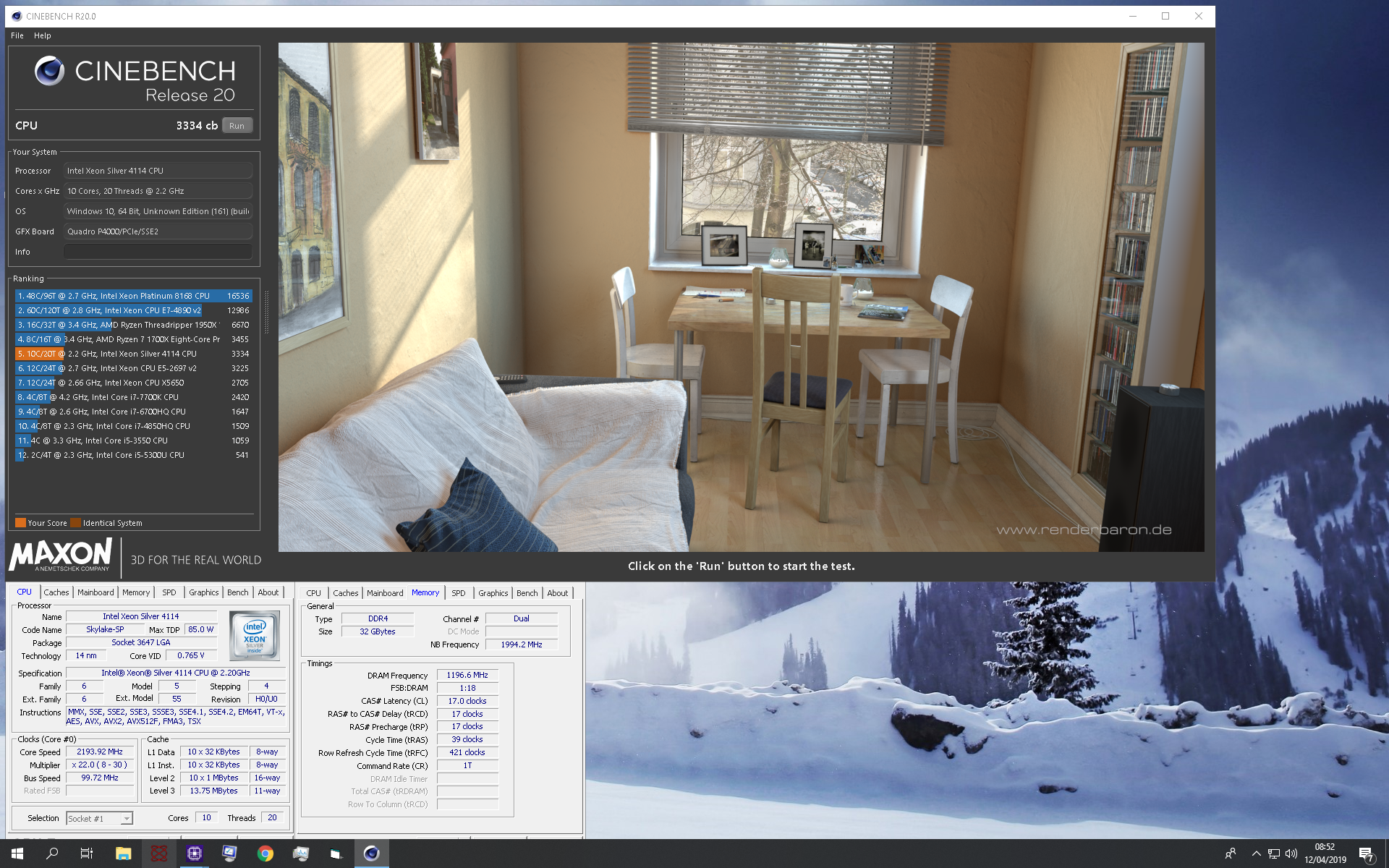Open Mainboard tab in CPU-Z window showing processor details
The image size is (1389, 868).
(95, 592)
